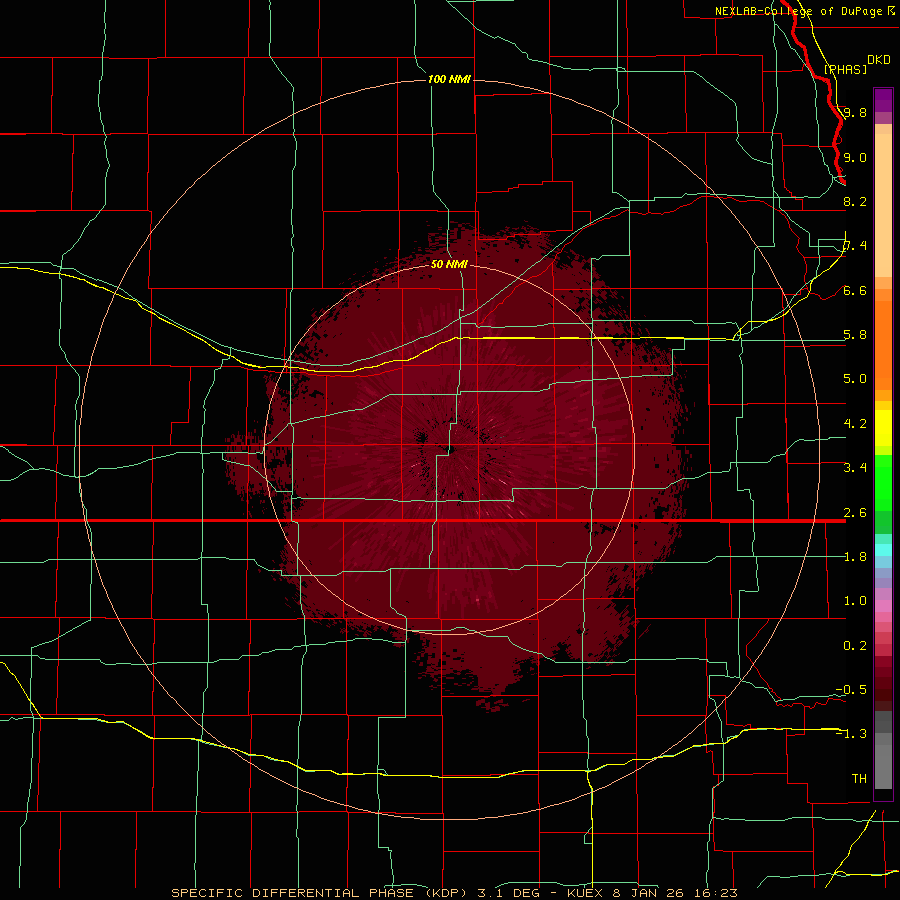Pick the yellow segment of the color bar
Screen dimensions: 900x900
[883, 428]
